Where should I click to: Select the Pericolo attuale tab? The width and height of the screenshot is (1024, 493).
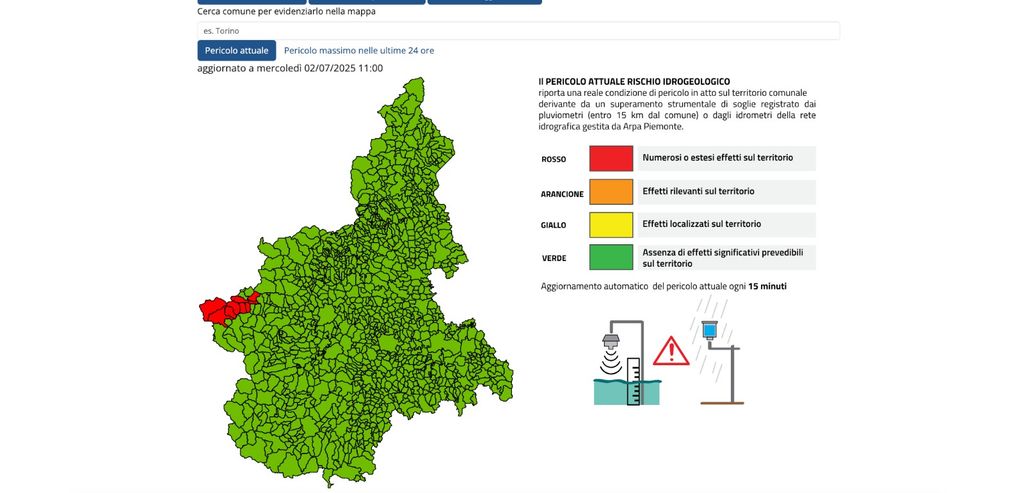tap(236, 50)
